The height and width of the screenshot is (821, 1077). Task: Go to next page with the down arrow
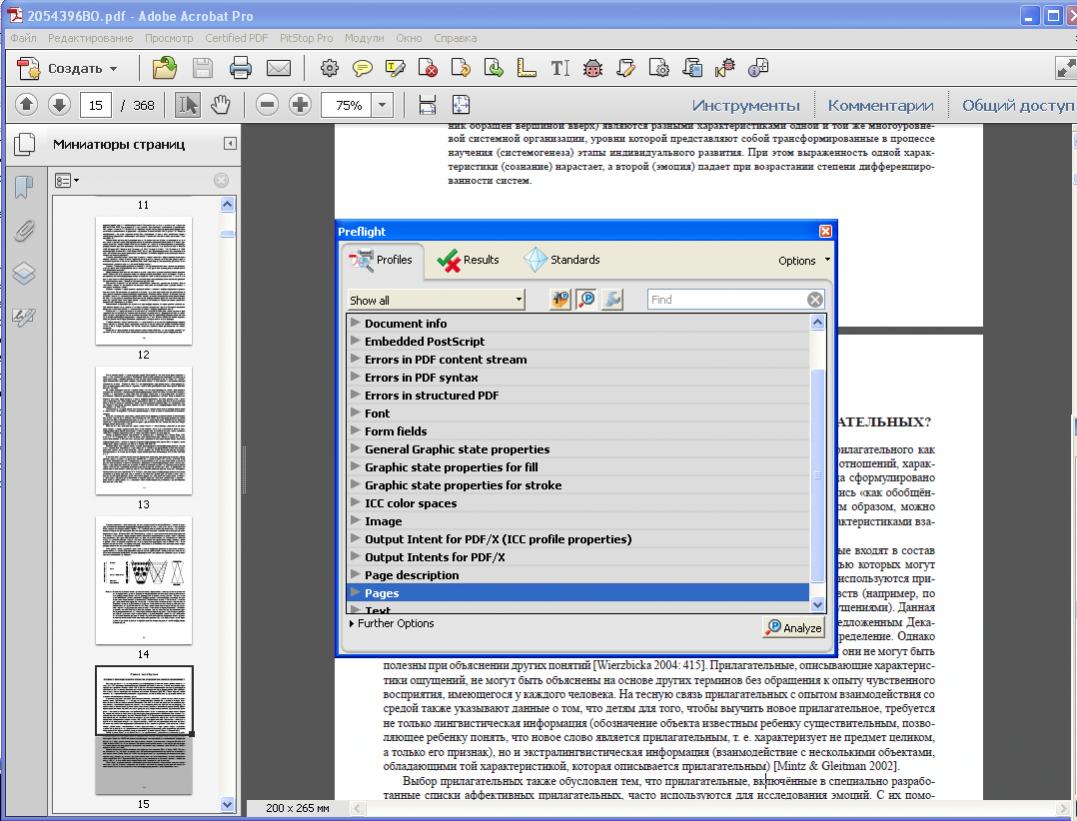click(x=59, y=104)
